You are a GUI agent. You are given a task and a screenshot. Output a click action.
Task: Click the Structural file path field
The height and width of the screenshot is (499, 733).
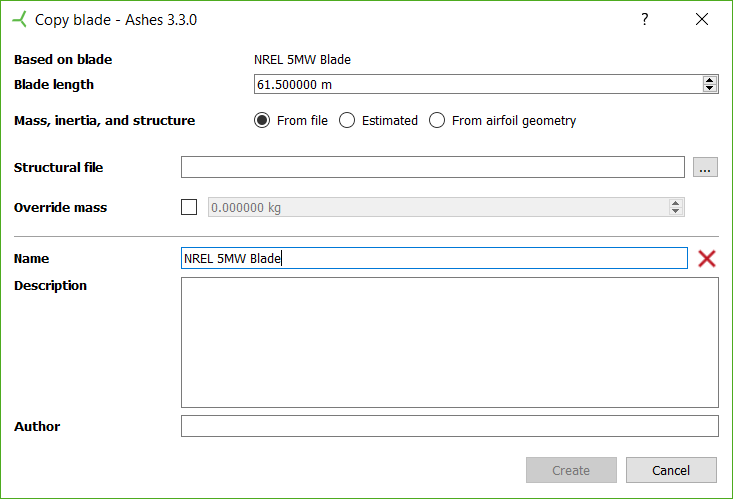(x=433, y=167)
